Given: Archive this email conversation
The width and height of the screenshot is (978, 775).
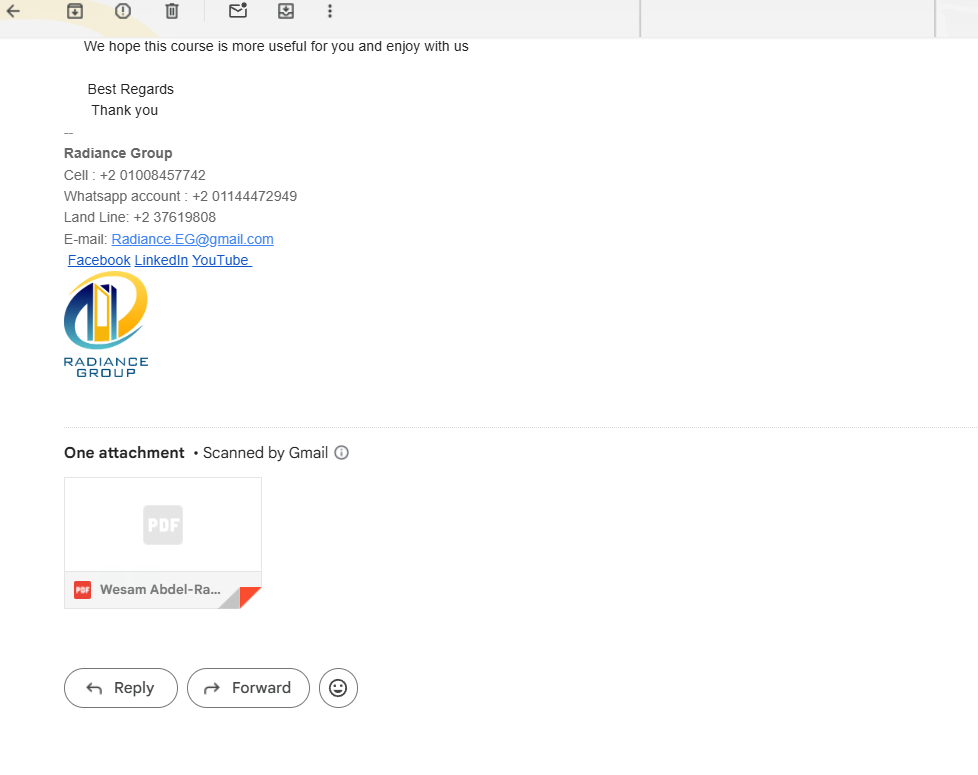Looking at the screenshot, I should (75, 11).
